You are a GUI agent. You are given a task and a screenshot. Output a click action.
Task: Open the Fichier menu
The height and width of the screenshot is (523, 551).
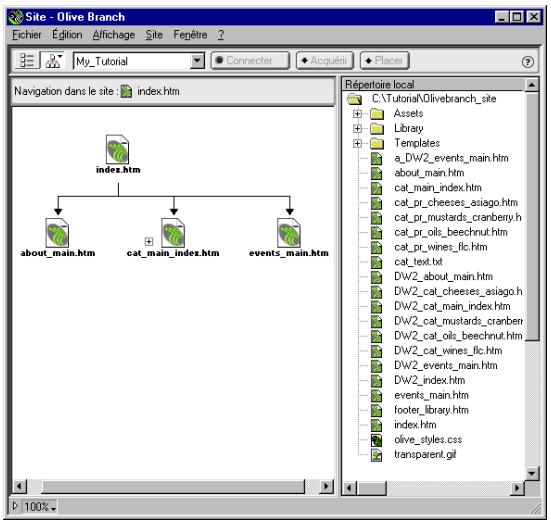pyautogui.click(x=27, y=34)
